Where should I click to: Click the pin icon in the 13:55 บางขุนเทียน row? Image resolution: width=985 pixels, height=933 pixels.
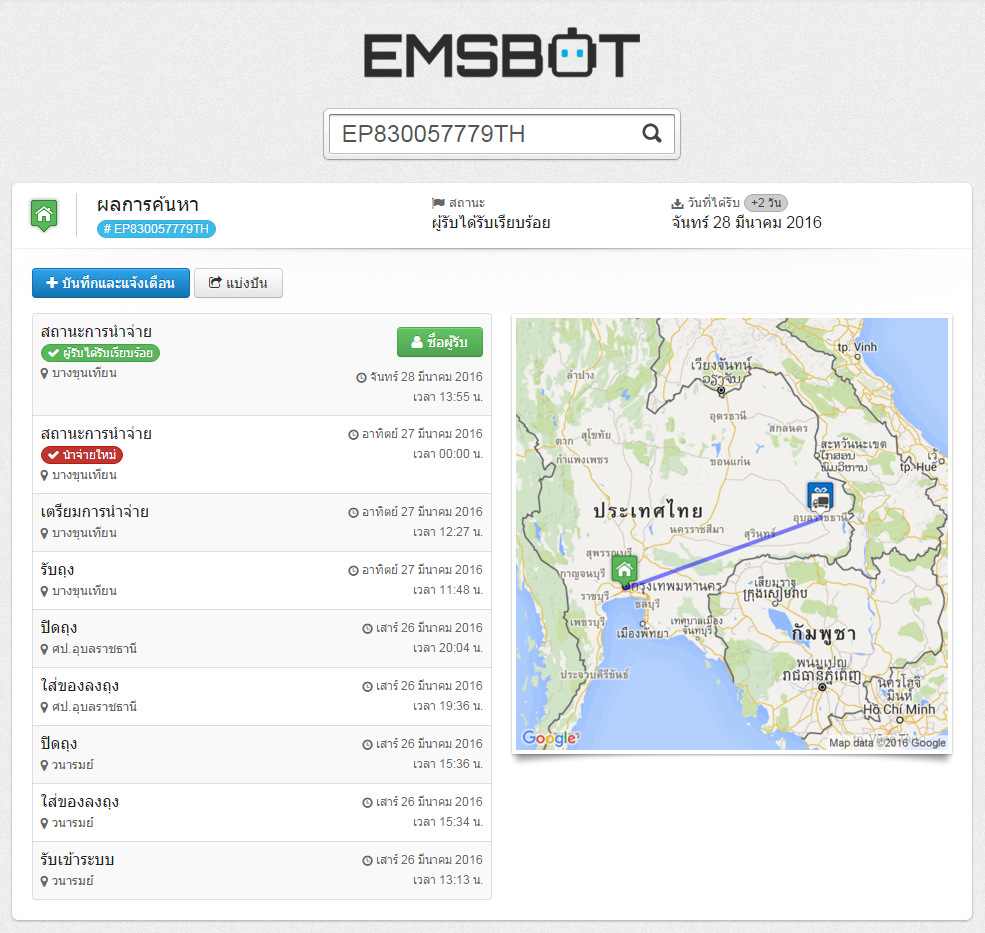44,373
